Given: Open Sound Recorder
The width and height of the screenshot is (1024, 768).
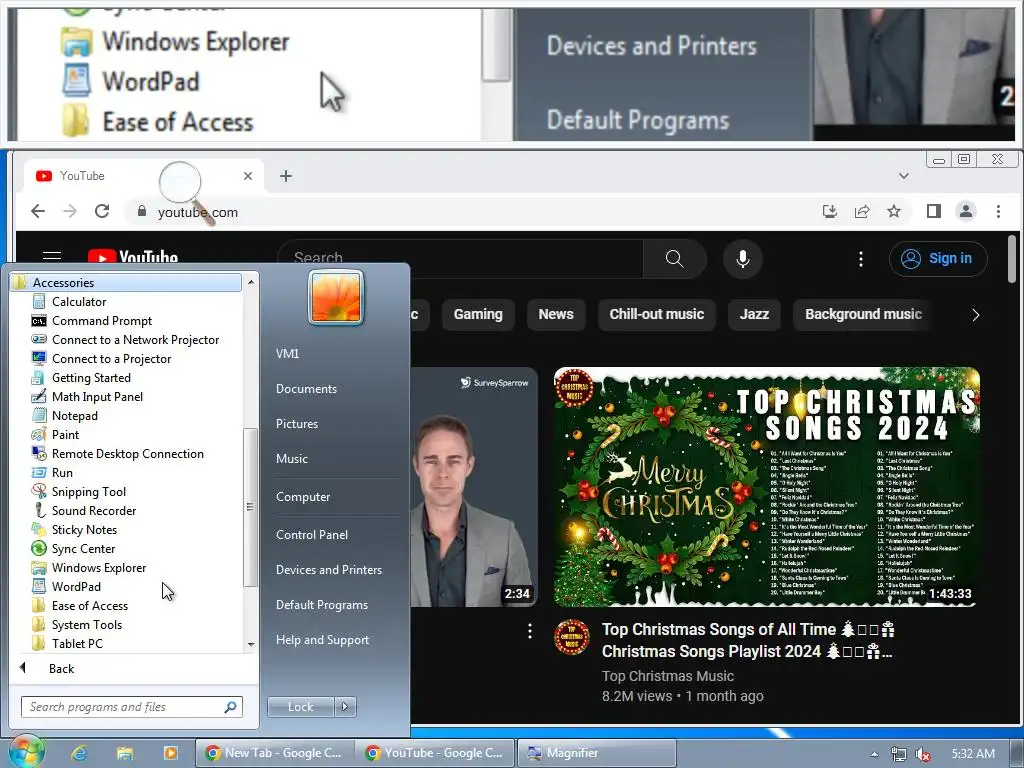Looking at the screenshot, I should click(x=93, y=511).
